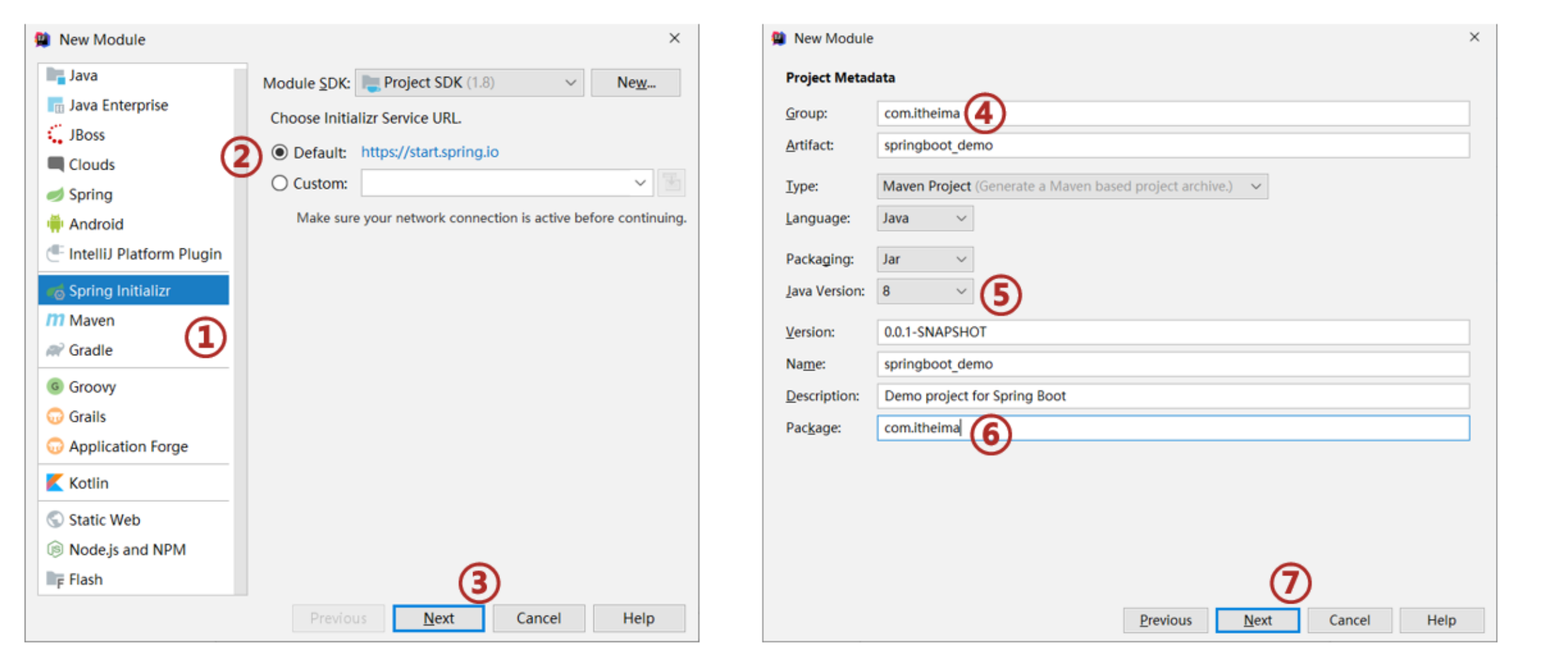Select Static Web entry text
This screenshot has width=1568, height=671.
(x=105, y=519)
